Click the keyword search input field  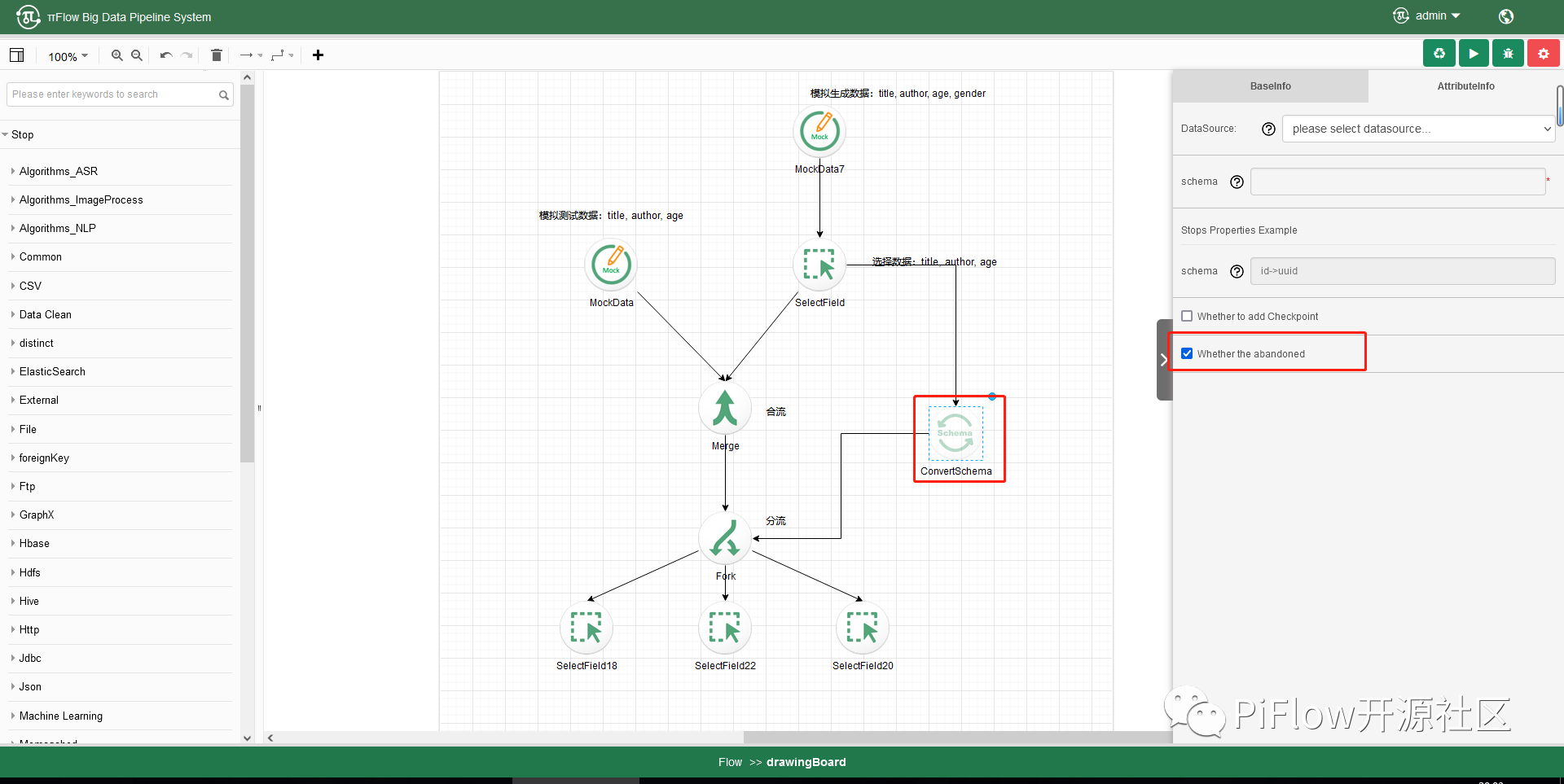coord(112,94)
